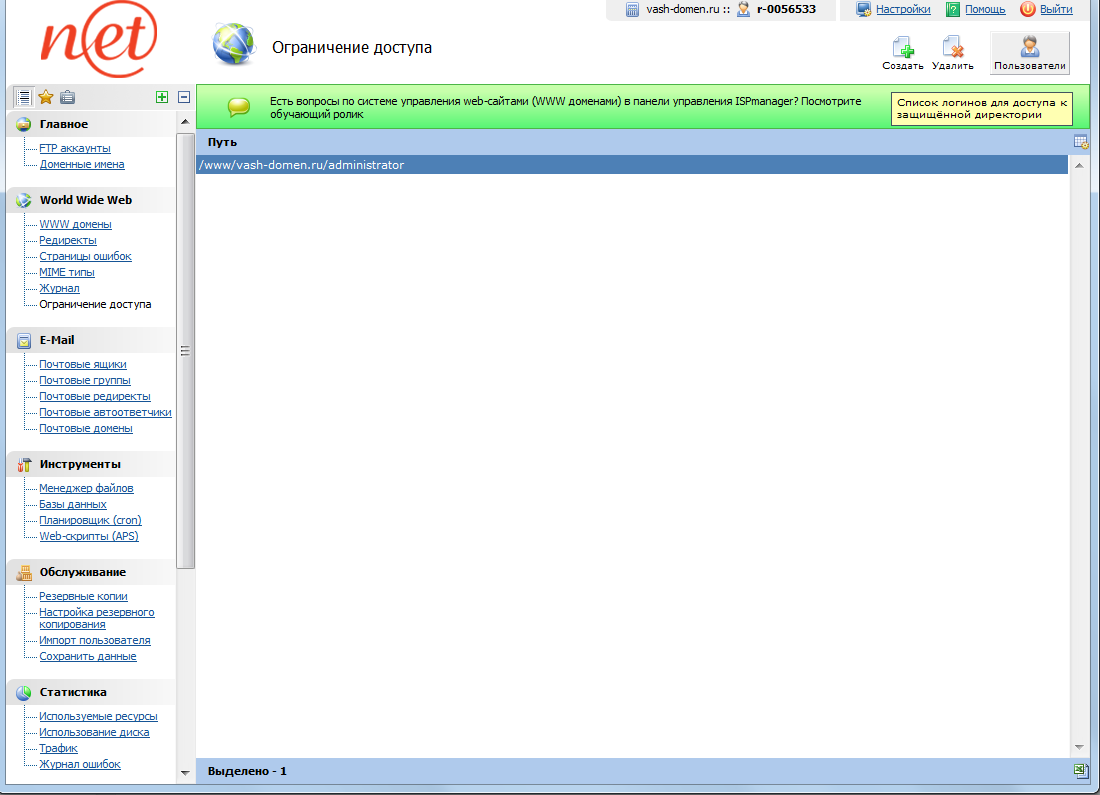The width and height of the screenshot is (1100, 795).
Task: Show favorites via the star icon
Action: [46, 97]
